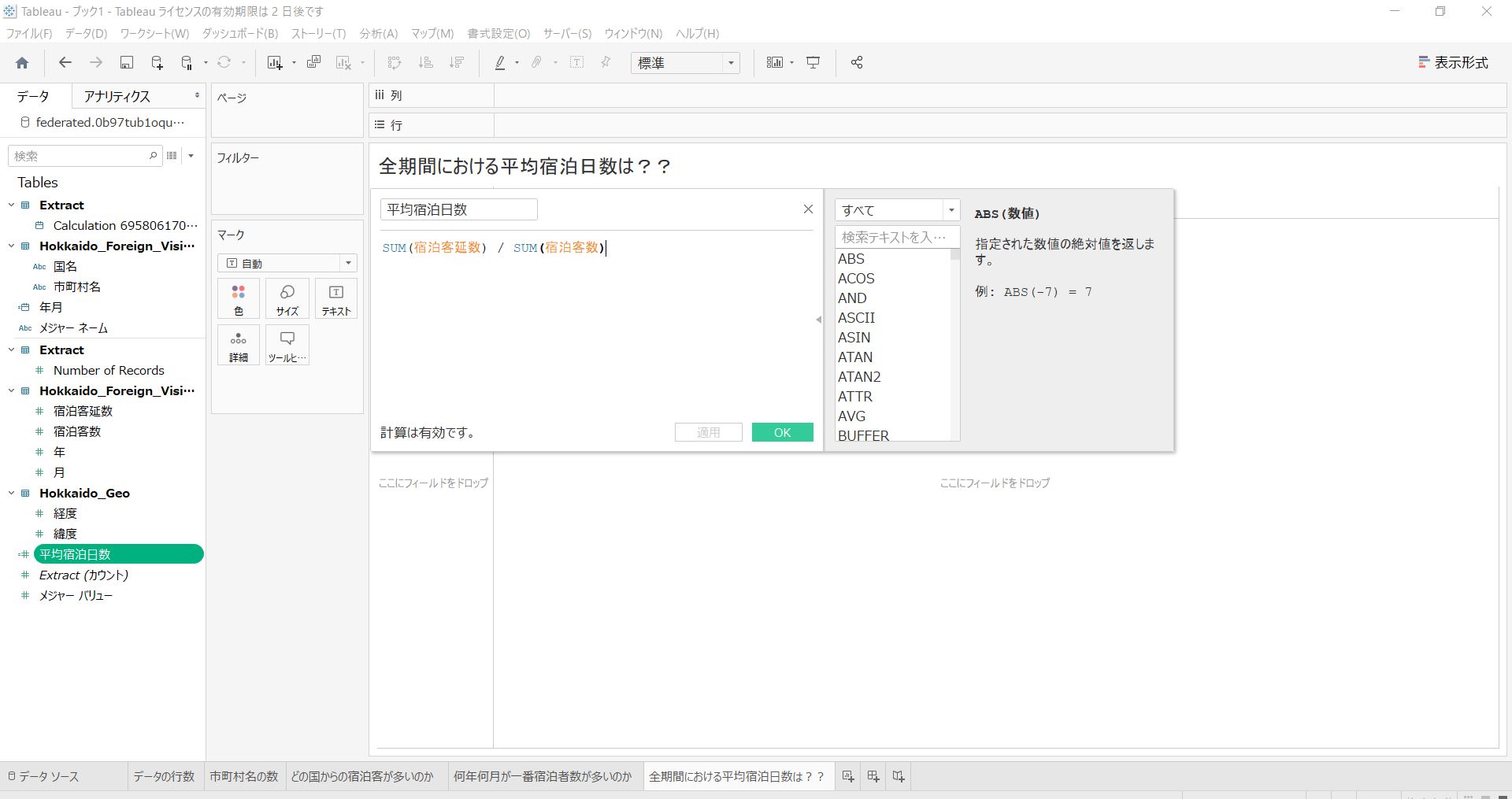Click the Detail mark card button
This screenshot has width=1512, height=799.
[x=239, y=345]
